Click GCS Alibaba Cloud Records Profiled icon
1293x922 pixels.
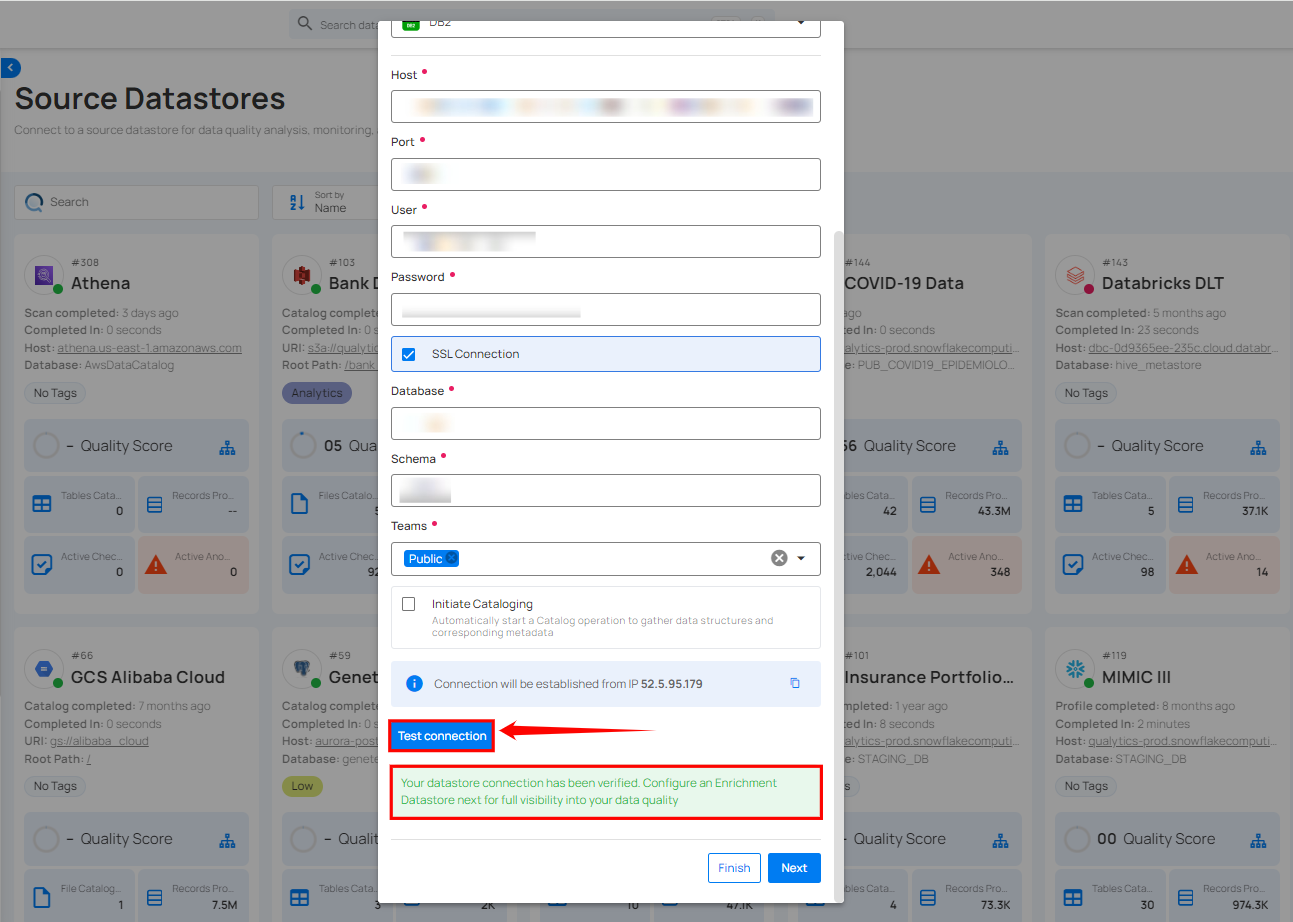pyautogui.click(x=154, y=898)
